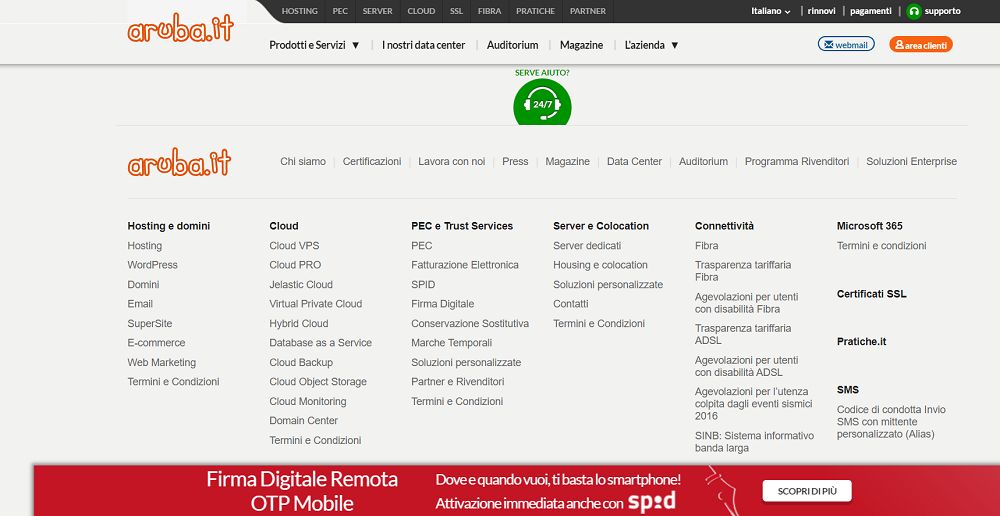Image resolution: width=1000 pixels, height=516 pixels.
Task: Open the PEC top tab
Action: pos(340,11)
